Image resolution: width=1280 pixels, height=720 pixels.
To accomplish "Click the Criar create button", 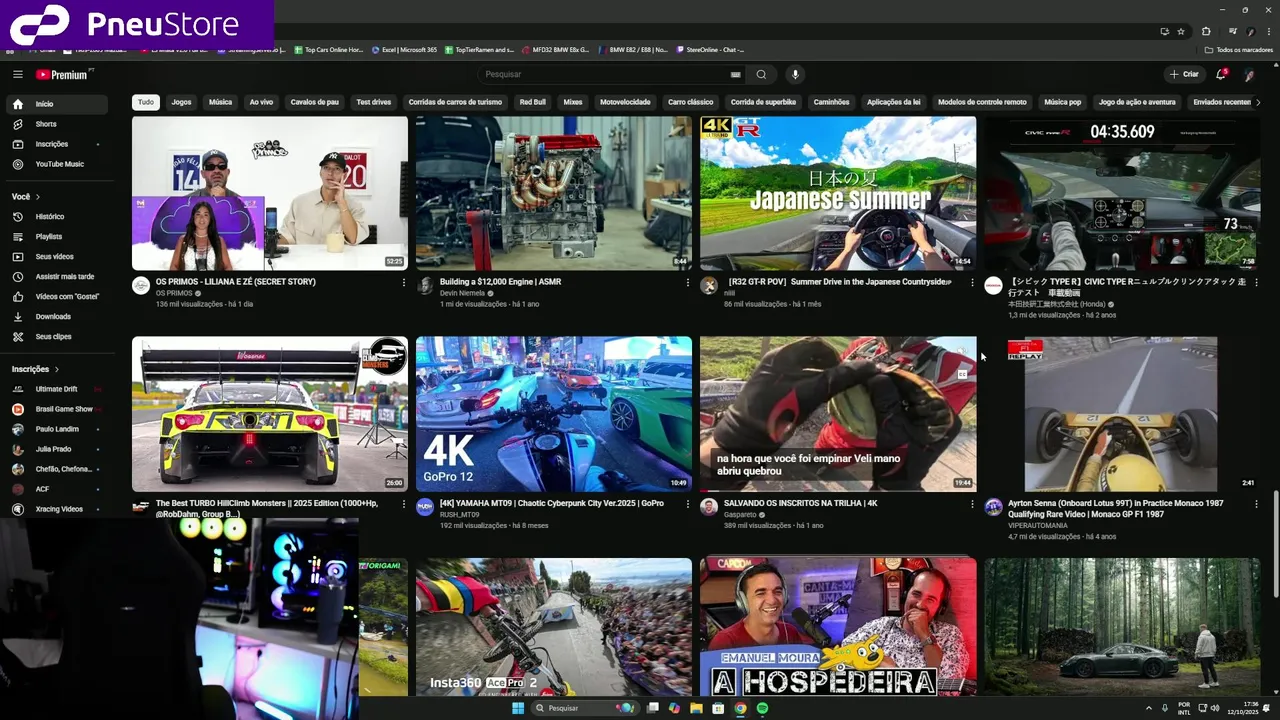I will (x=1183, y=74).
